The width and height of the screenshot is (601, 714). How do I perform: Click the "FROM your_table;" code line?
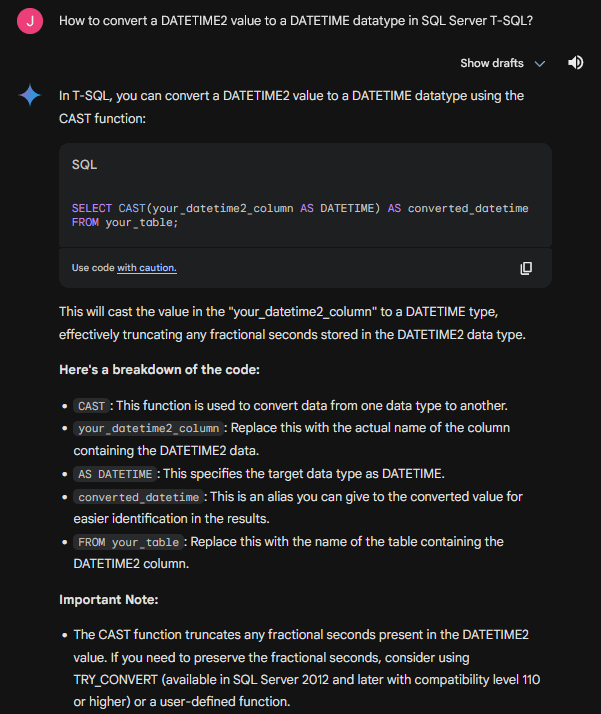pos(125,222)
